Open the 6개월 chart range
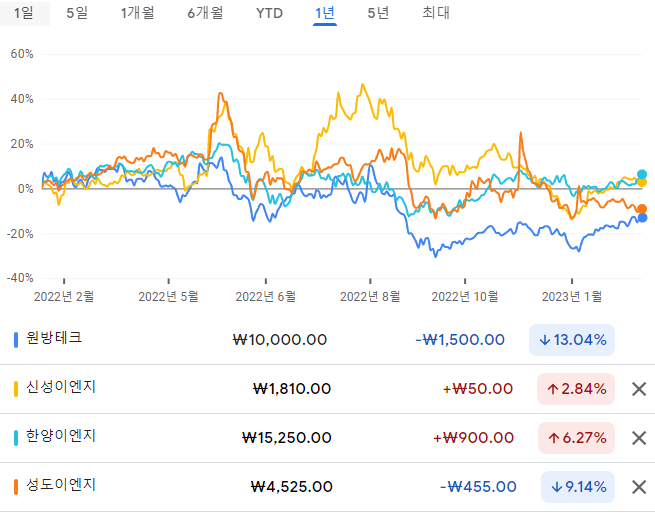 coord(205,13)
